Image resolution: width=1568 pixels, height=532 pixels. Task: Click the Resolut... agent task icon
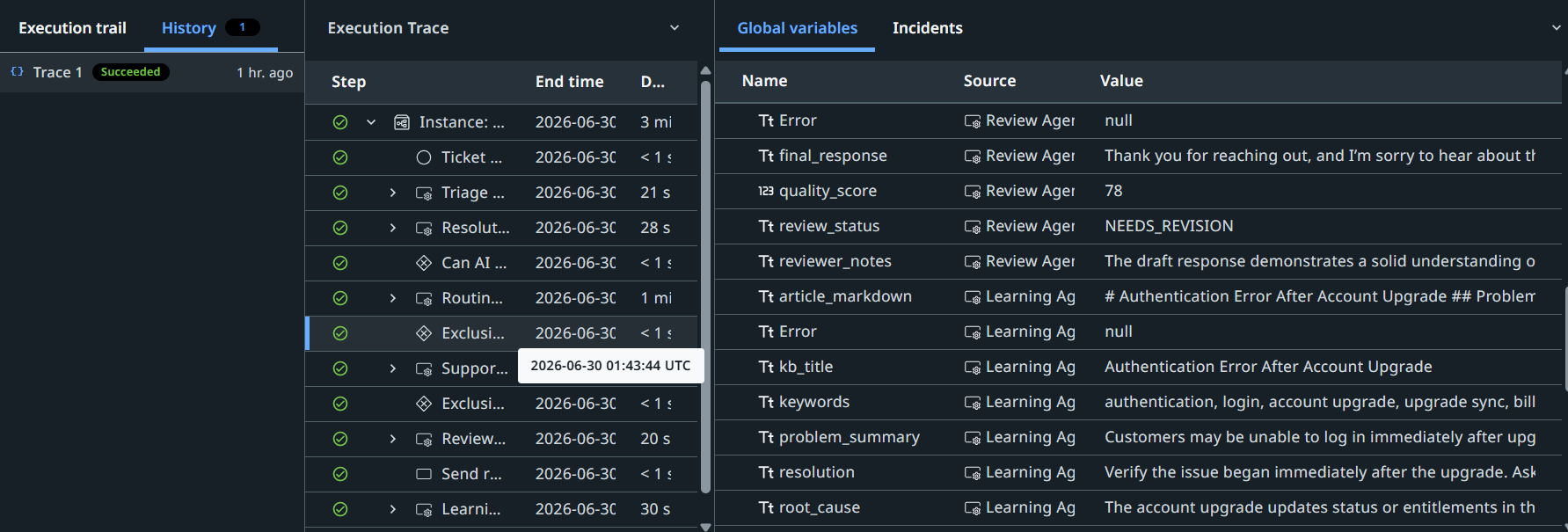point(424,228)
